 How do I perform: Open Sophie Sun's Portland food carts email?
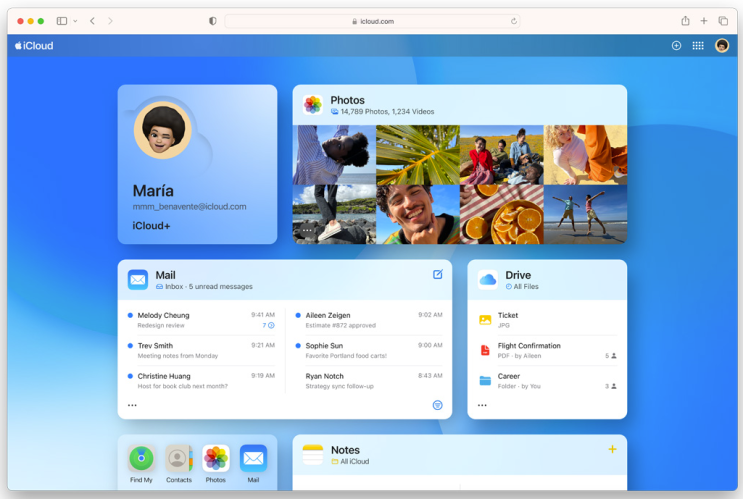coord(369,350)
